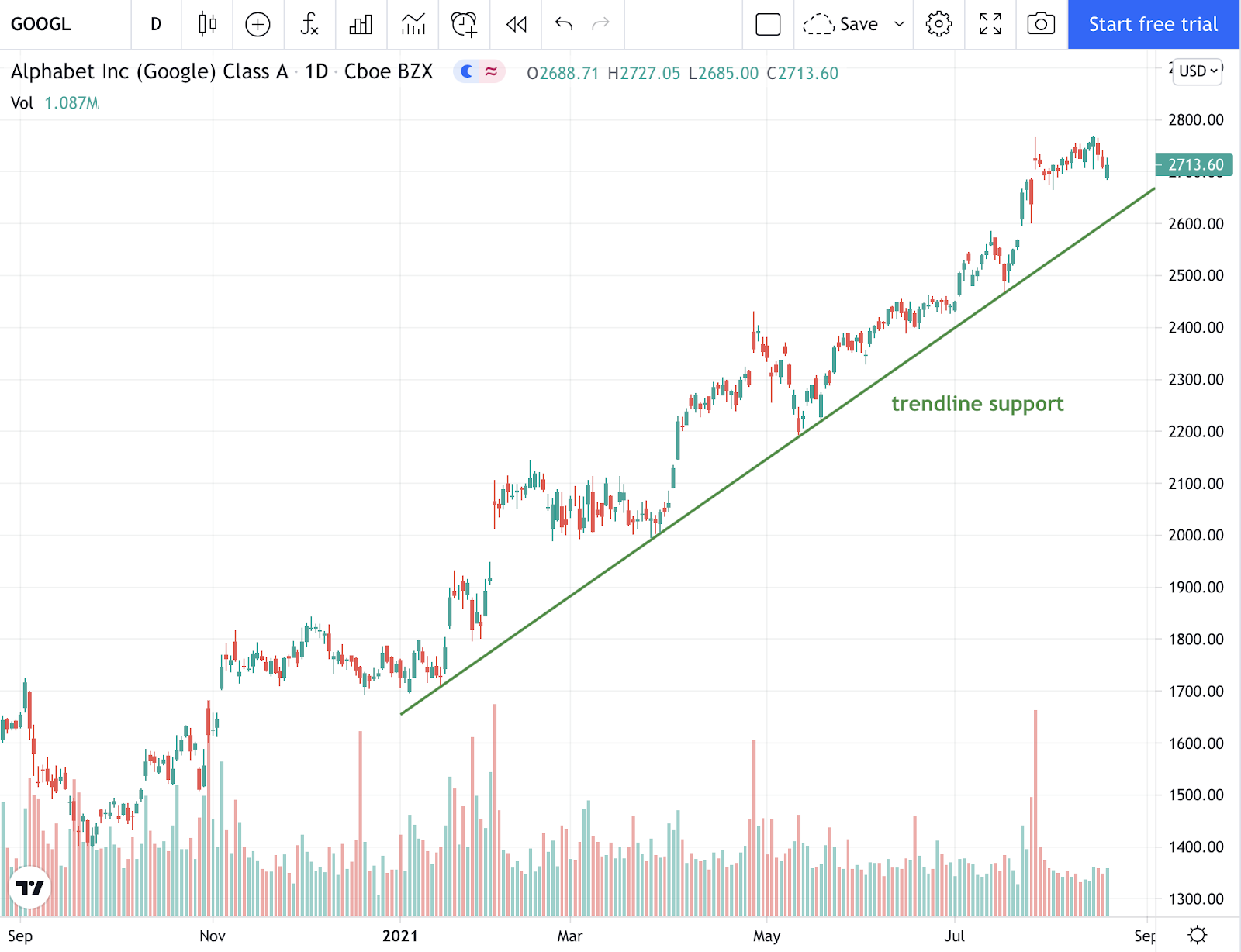The image size is (1241, 952).
Task: Open the USD currency dropdown
Action: [1198, 71]
